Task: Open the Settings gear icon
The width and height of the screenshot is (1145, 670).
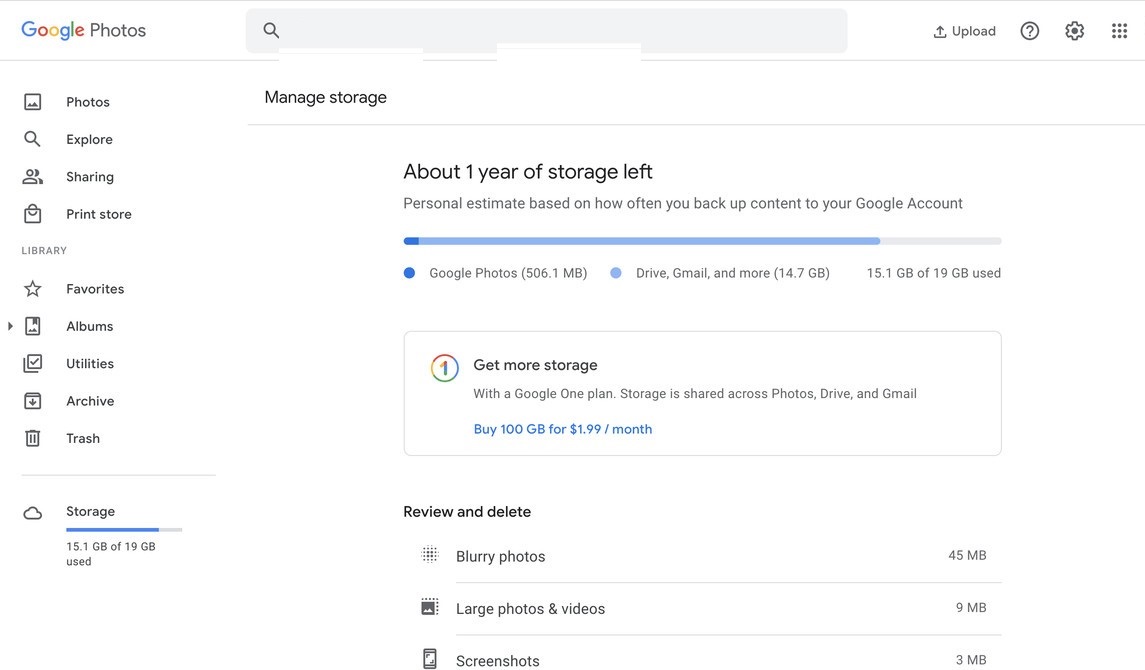Action: click(x=1074, y=31)
